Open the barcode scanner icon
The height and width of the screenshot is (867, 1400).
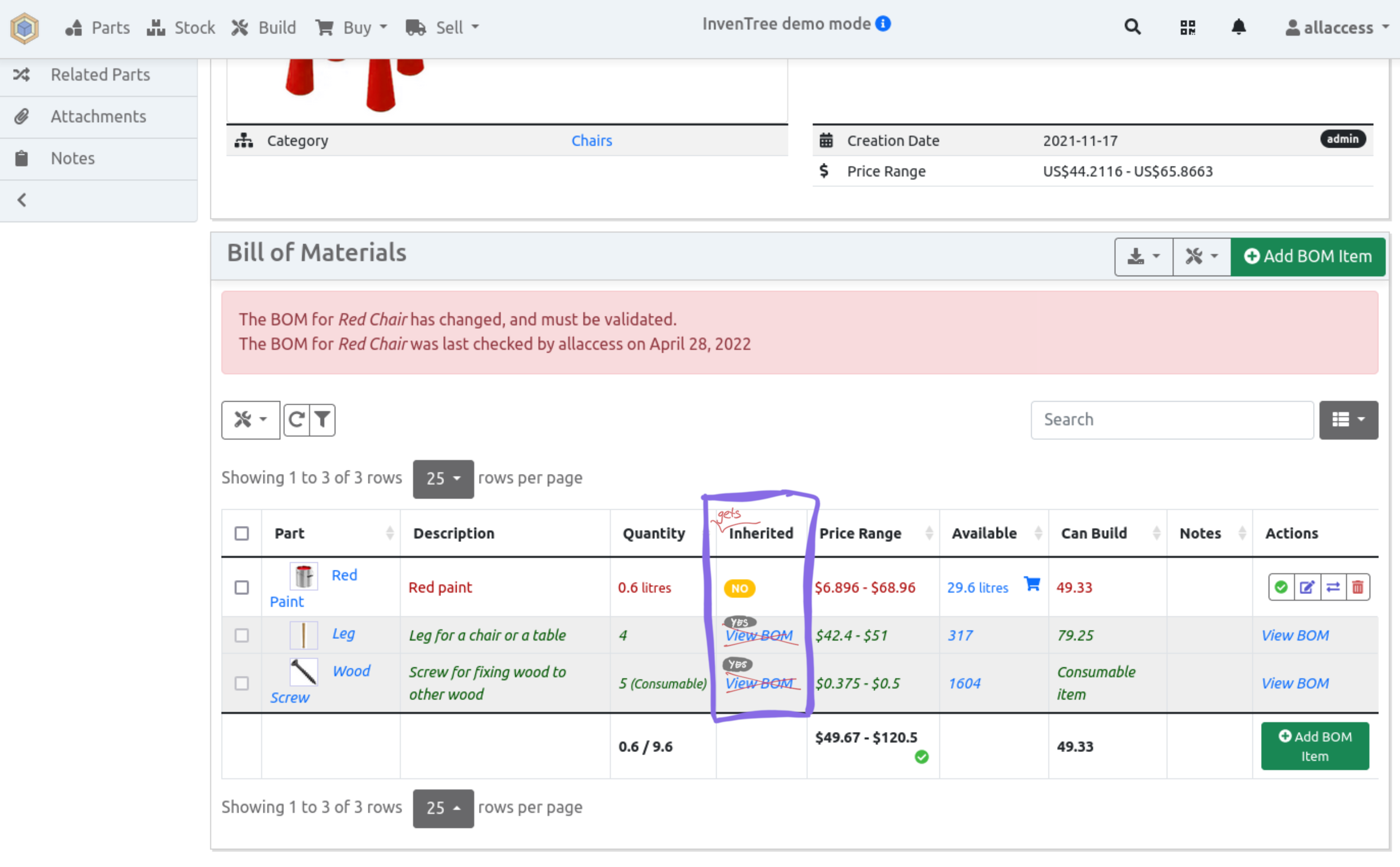coord(1187,27)
